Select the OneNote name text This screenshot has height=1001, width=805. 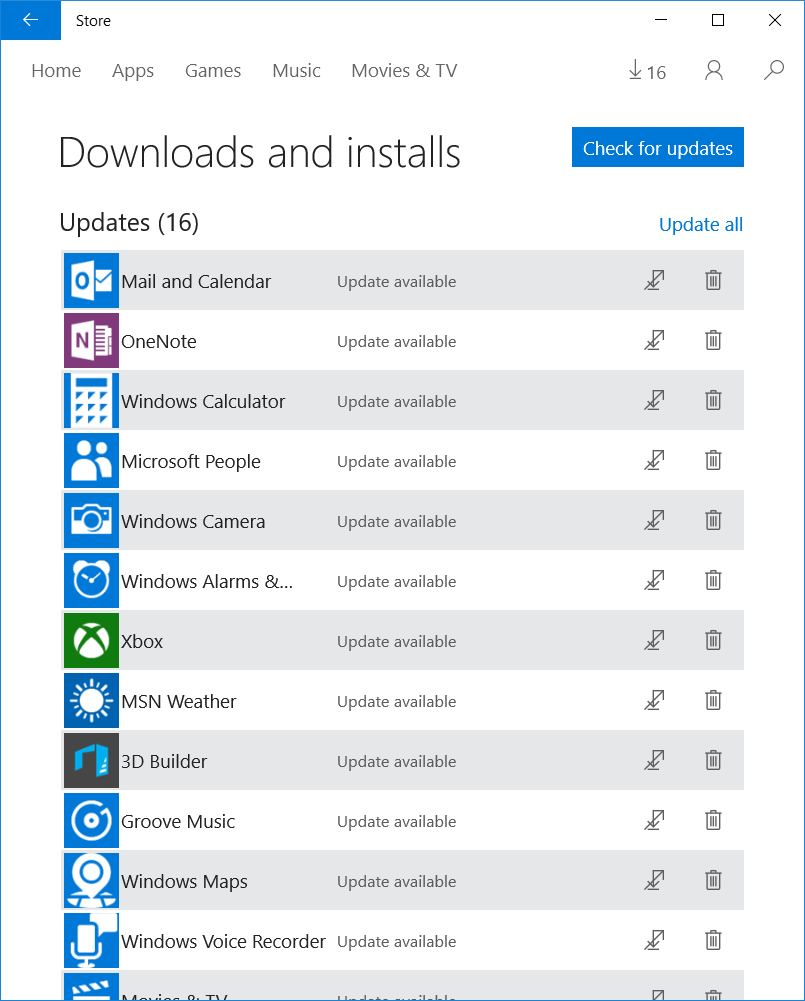click(x=159, y=342)
